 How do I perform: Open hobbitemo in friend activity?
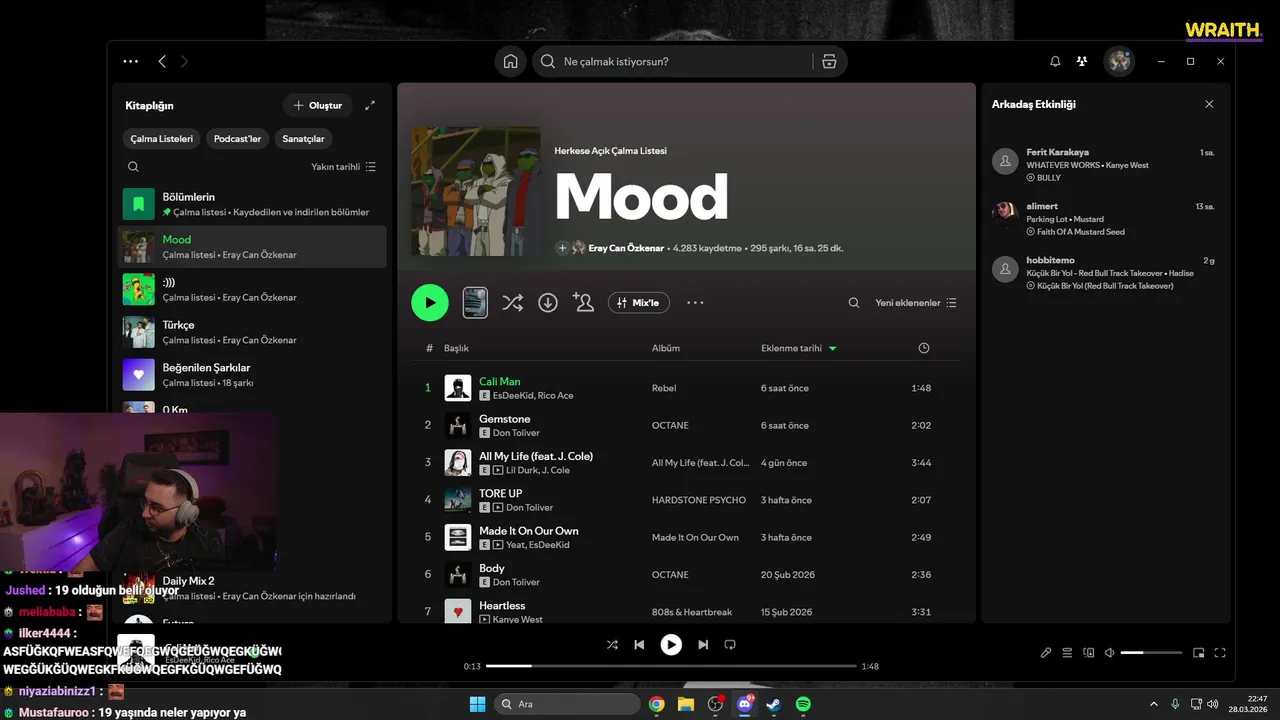[x=1105, y=273]
